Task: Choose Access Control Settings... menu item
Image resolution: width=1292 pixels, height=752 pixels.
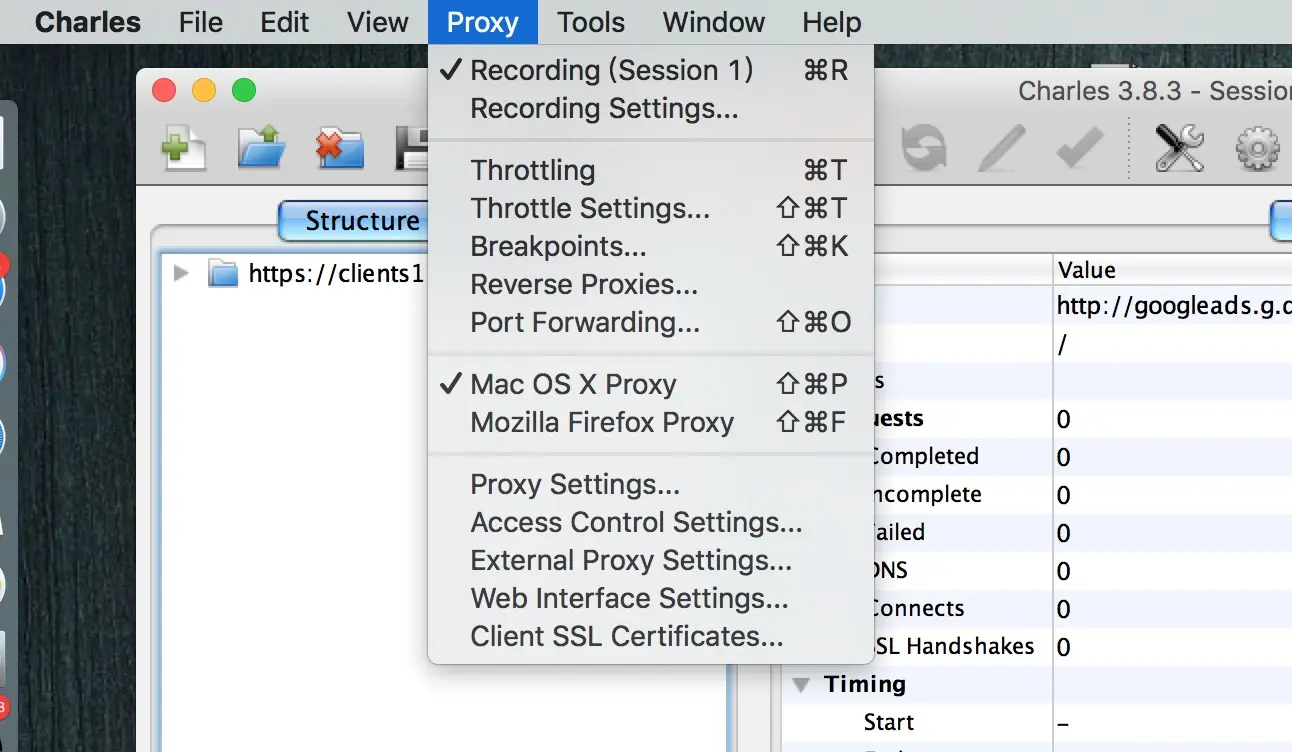Action: [650, 522]
